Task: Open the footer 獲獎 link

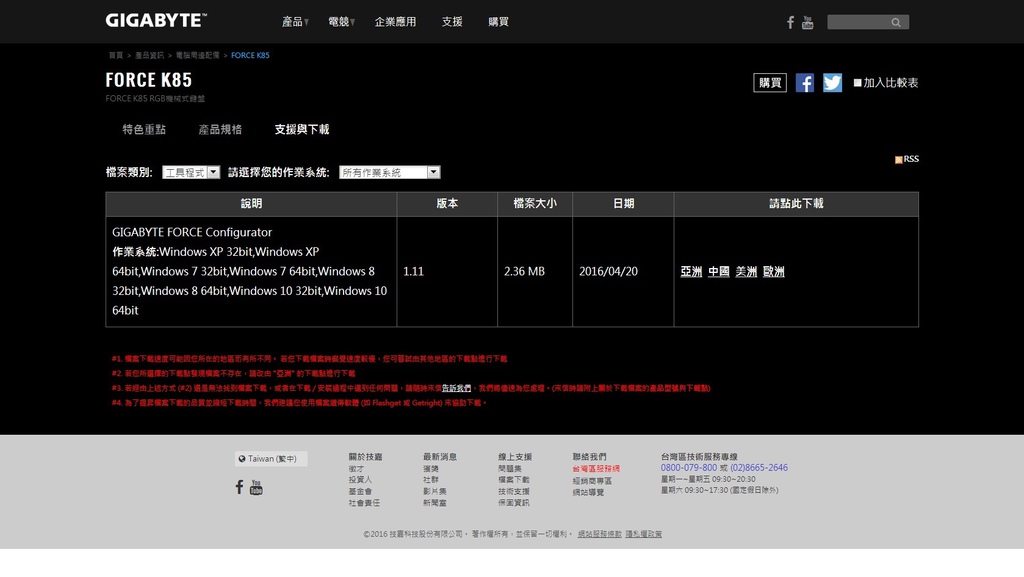Action: click(430, 469)
